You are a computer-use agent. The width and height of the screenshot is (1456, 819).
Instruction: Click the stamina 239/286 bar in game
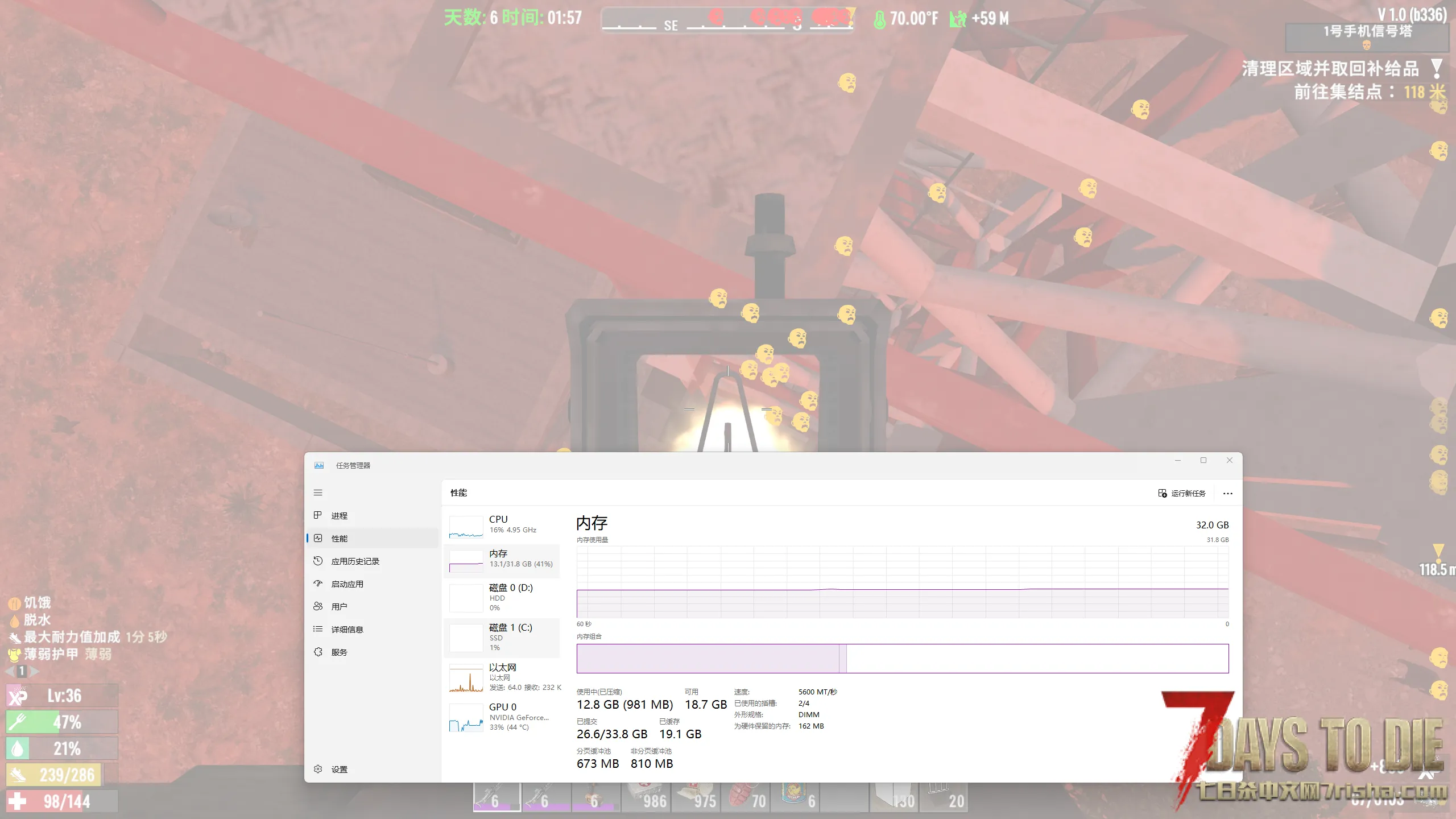(x=63, y=775)
